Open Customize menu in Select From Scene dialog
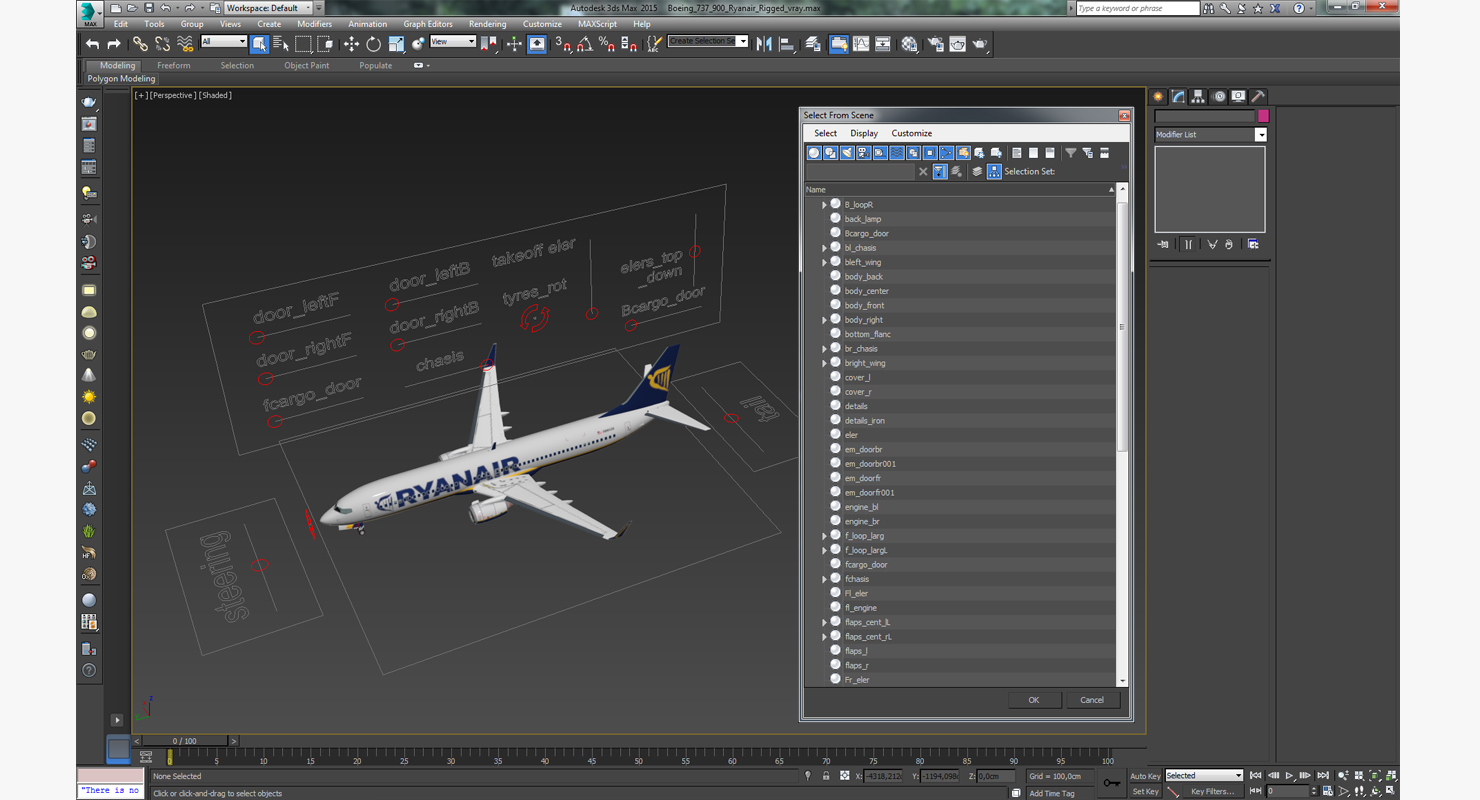Image resolution: width=1480 pixels, height=800 pixels. point(911,133)
